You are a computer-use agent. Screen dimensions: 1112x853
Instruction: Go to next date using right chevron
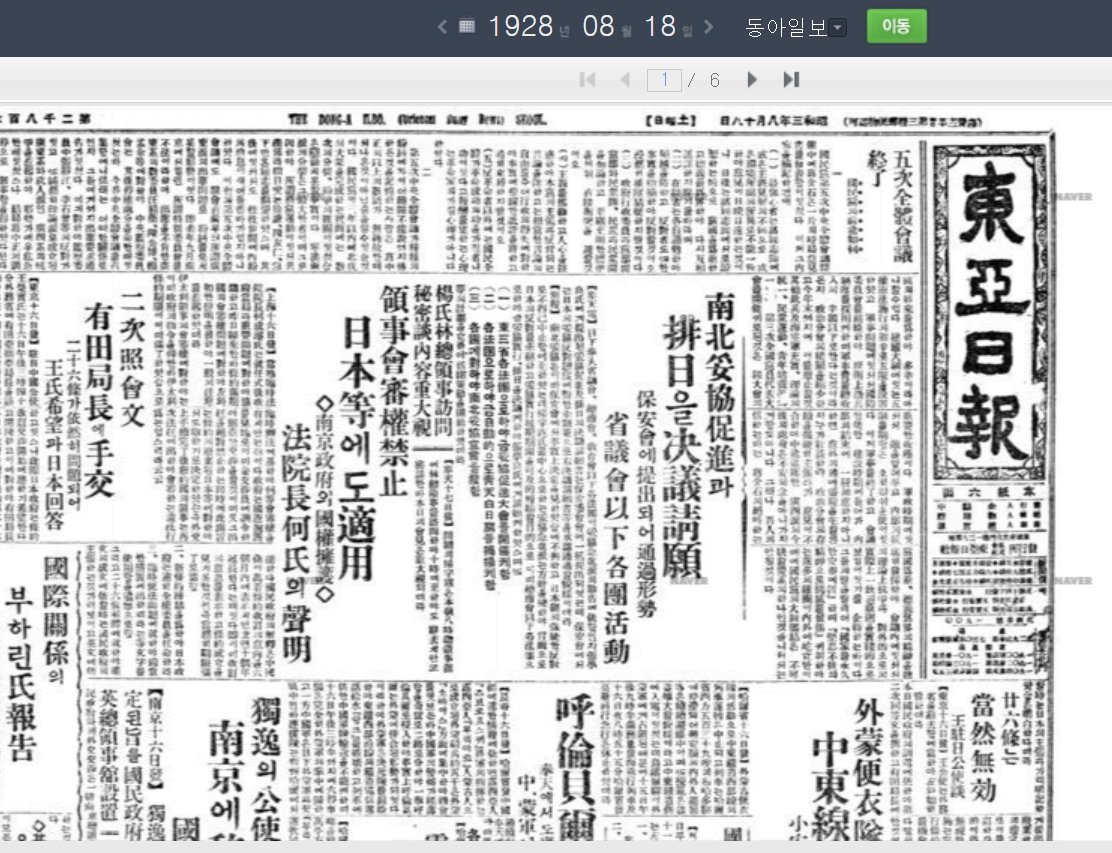(x=708, y=27)
